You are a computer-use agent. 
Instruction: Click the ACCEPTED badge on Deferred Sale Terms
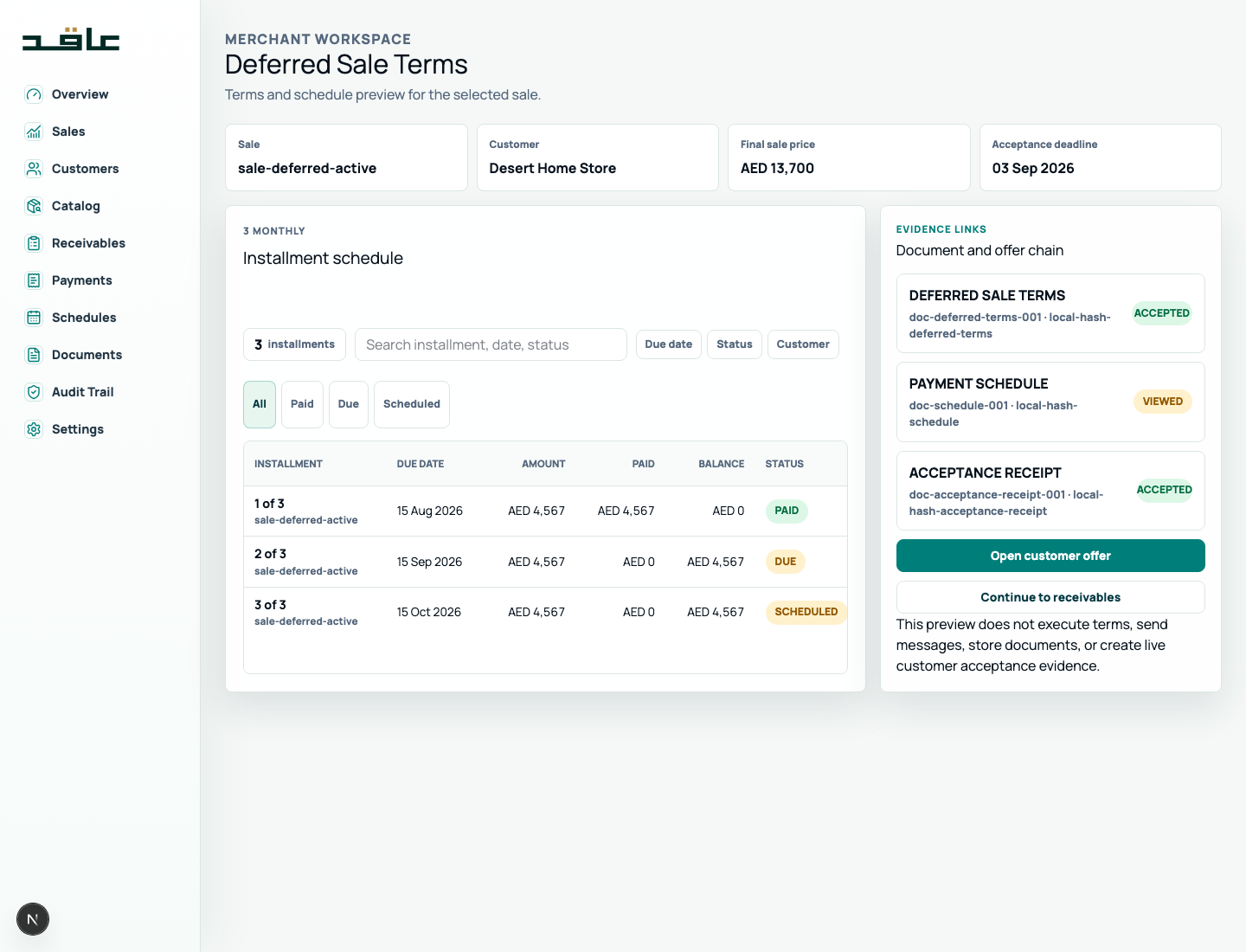coord(1162,313)
